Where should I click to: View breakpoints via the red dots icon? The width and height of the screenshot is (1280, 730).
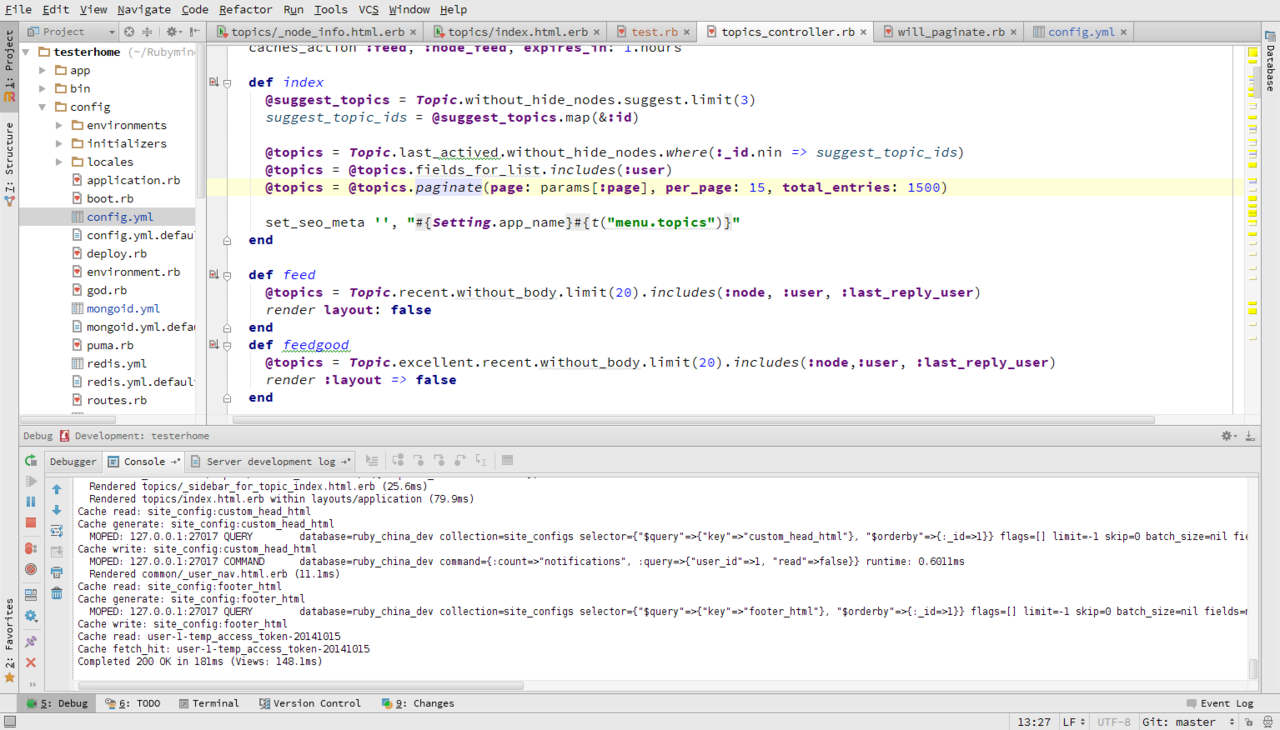(31, 549)
